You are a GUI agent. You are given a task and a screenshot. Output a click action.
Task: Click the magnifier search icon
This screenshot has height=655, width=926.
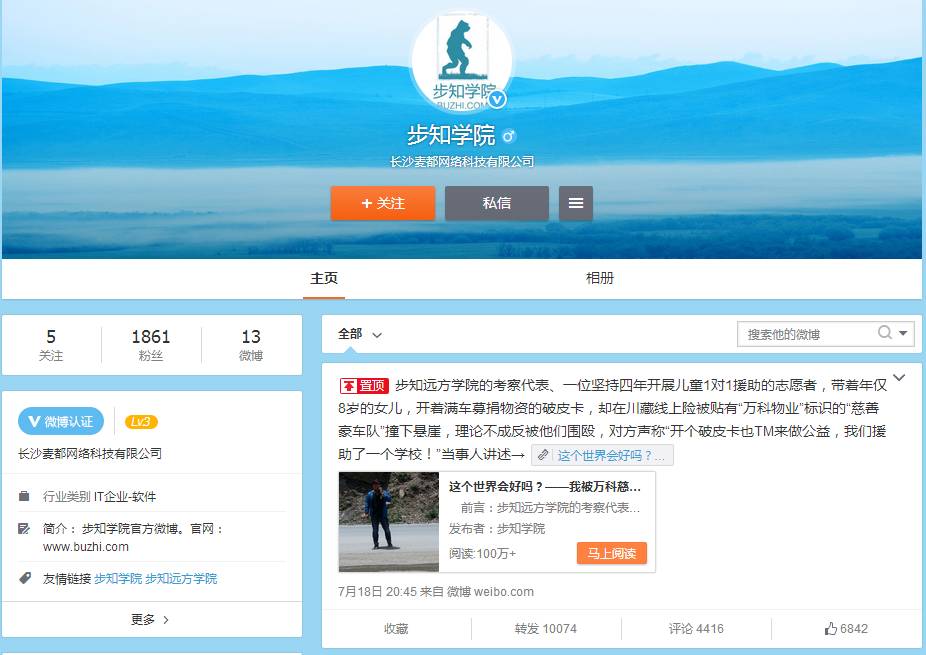click(x=885, y=333)
